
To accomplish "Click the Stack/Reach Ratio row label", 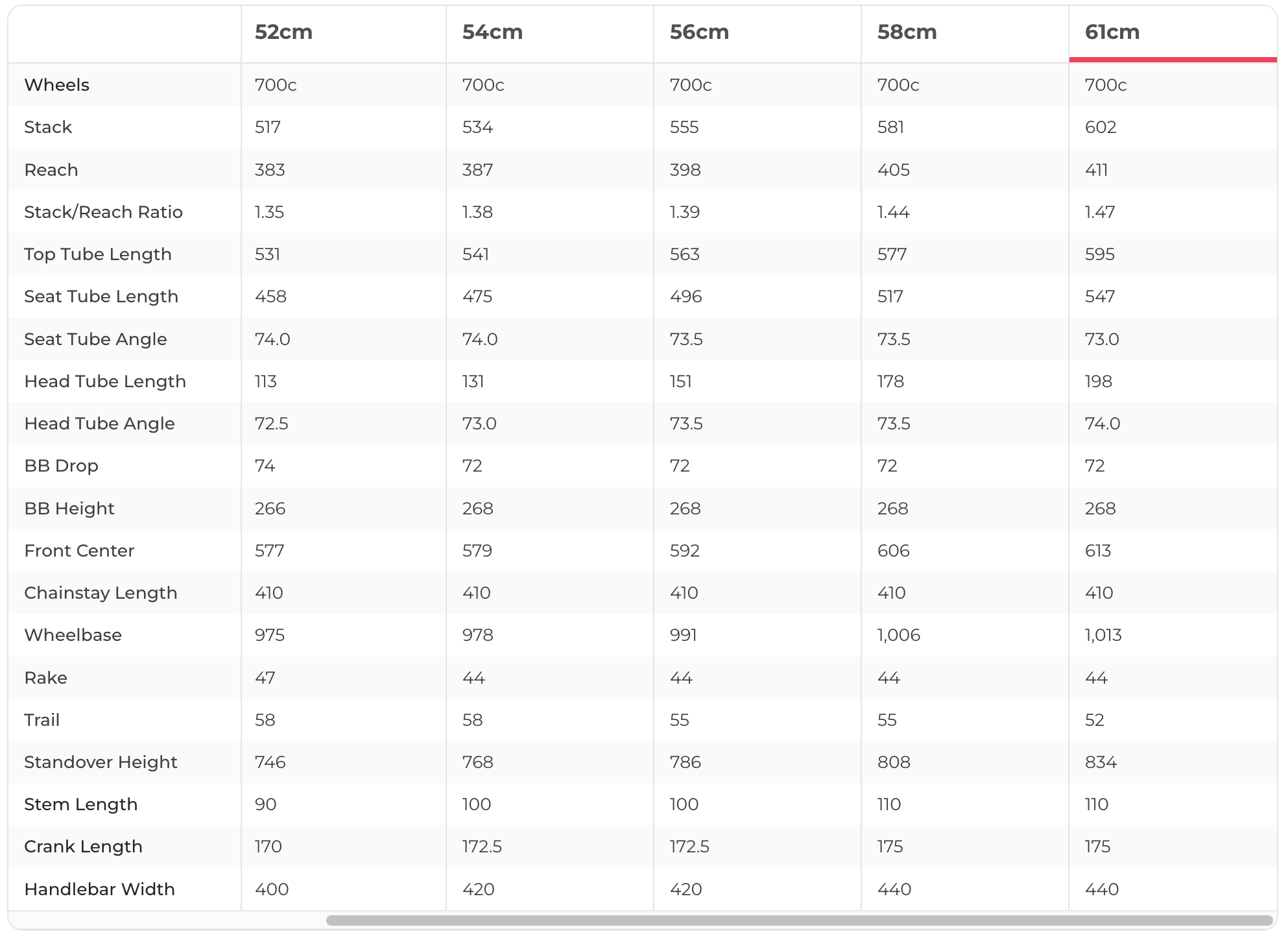I will click(x=103, y=212).
